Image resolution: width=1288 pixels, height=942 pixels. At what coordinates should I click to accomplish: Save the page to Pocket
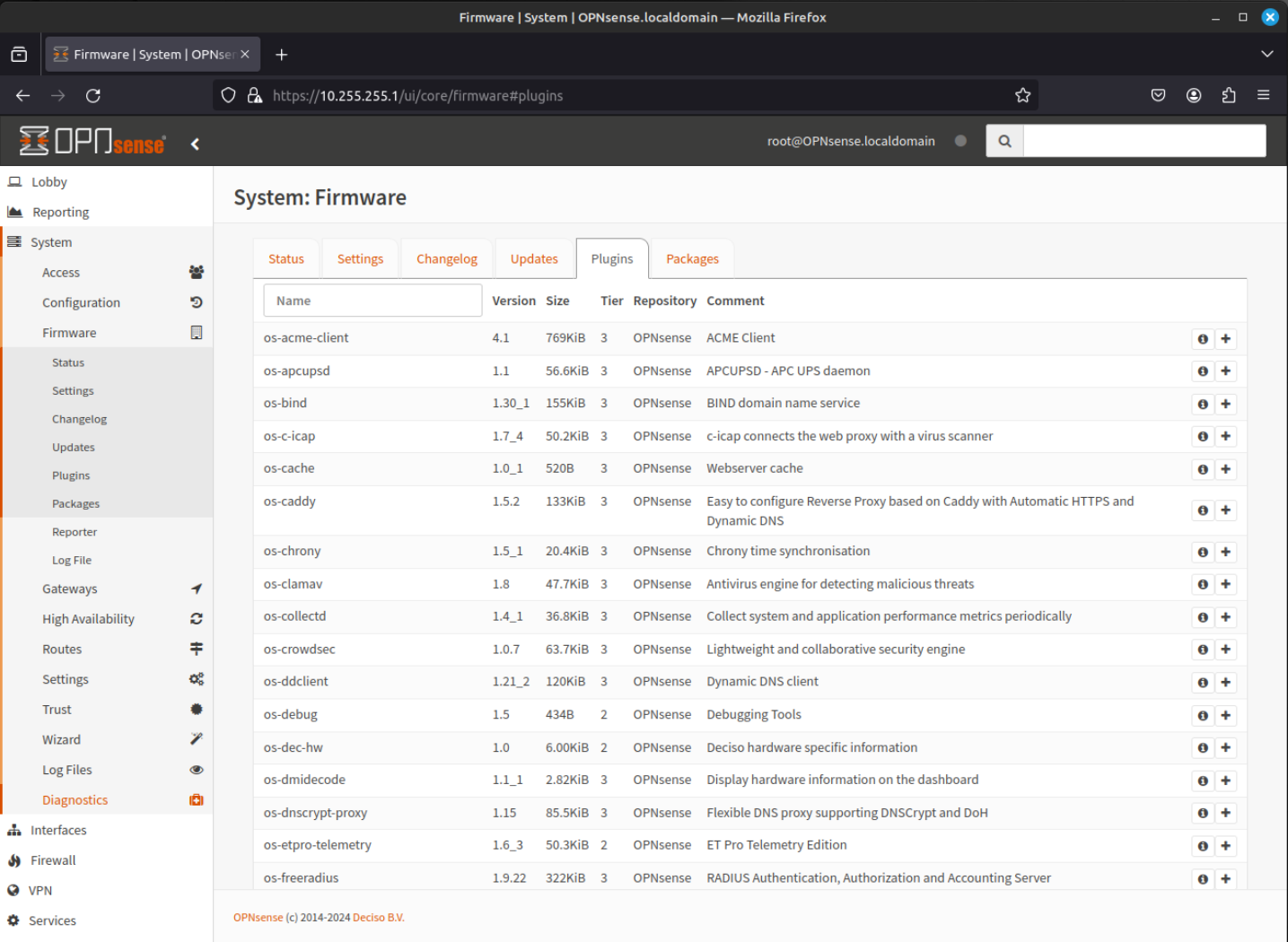click(x=1159, y=95)
